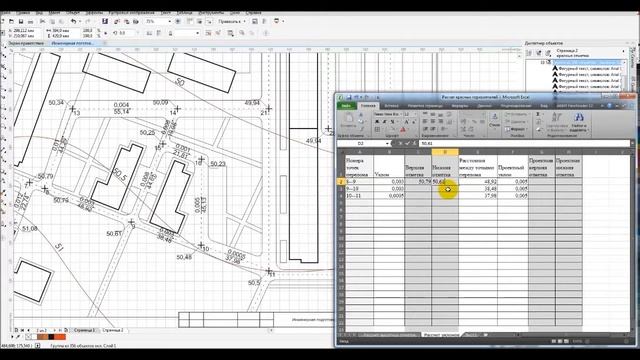Open the Name Box dropdown in Excel

[x=387, y=143]
